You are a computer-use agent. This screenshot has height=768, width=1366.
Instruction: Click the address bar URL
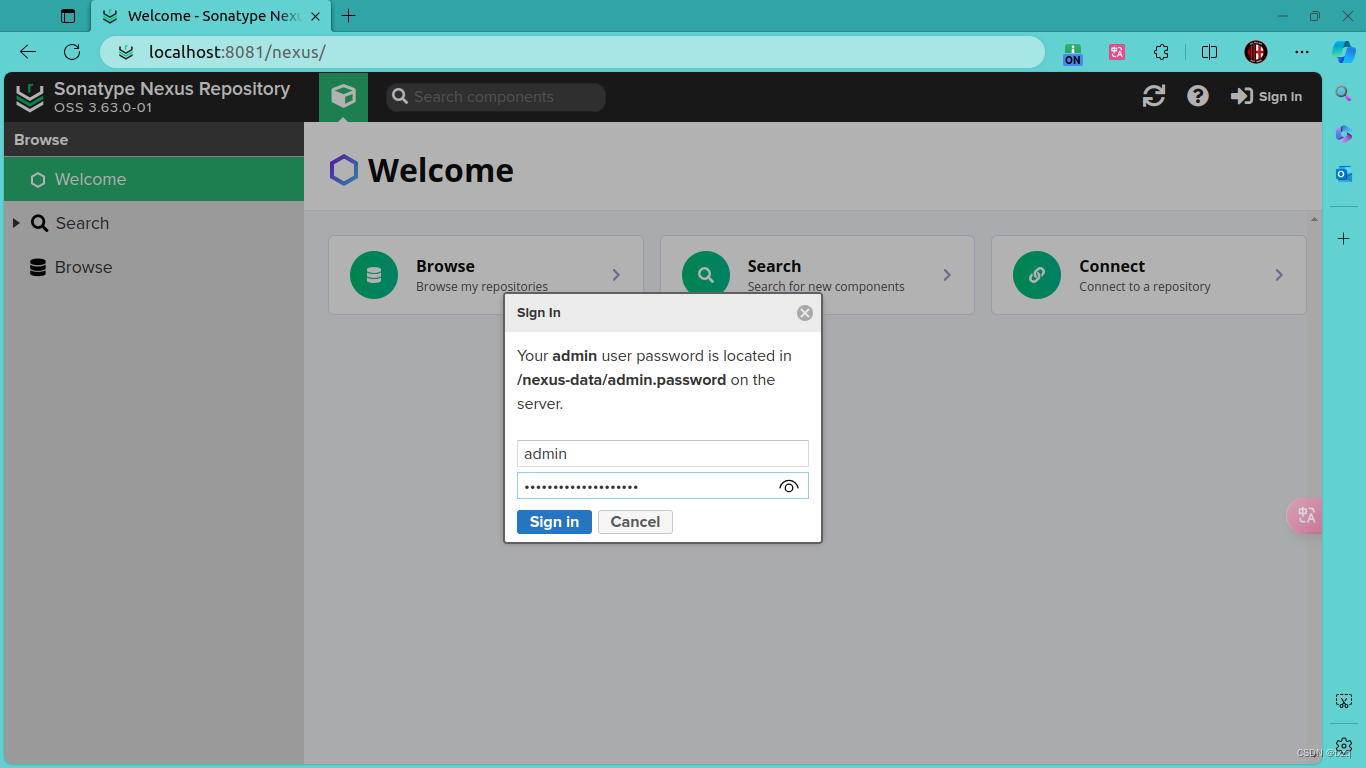237,52
